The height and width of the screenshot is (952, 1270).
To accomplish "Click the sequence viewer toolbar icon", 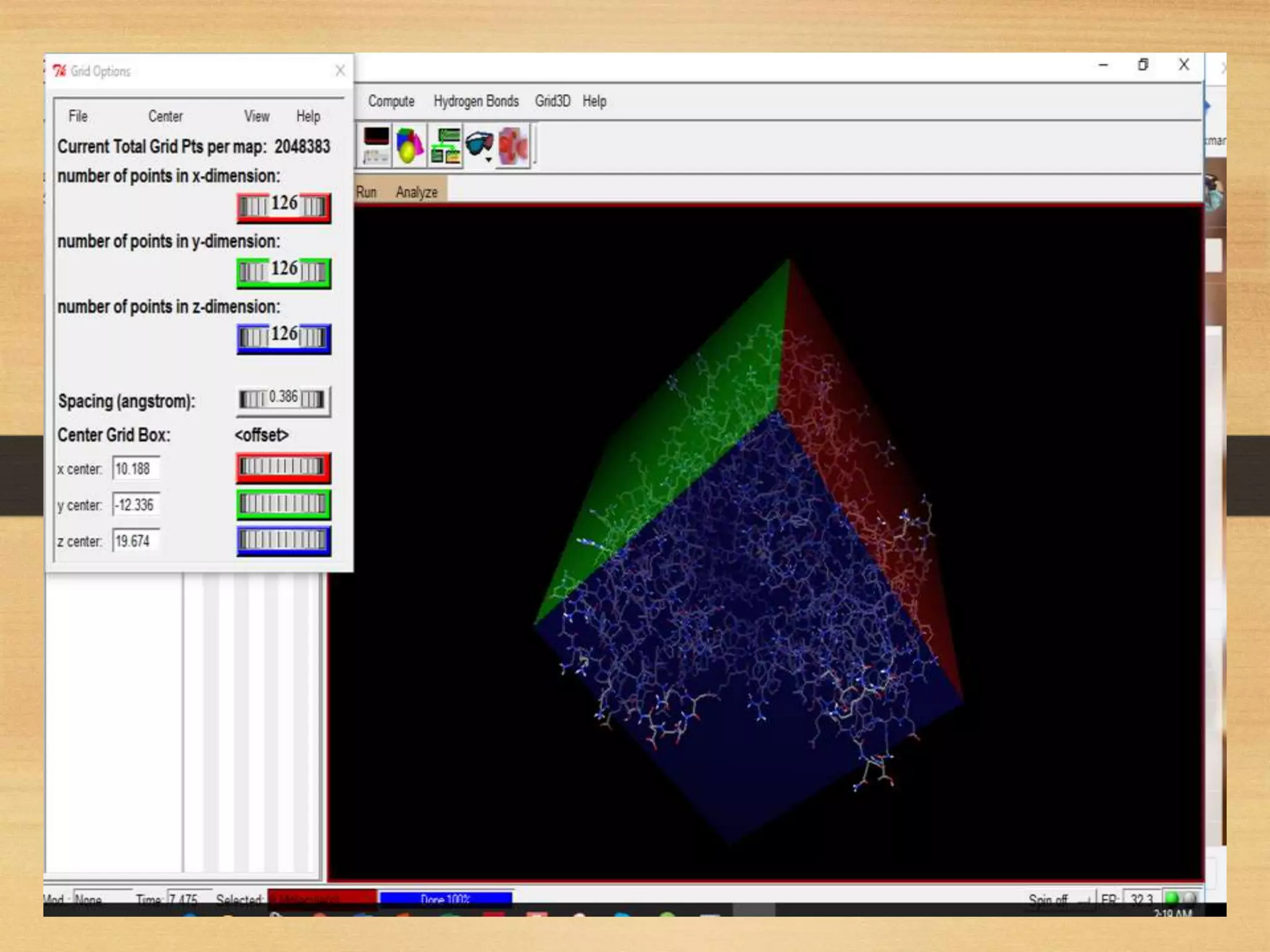I will tap(376, 146).
